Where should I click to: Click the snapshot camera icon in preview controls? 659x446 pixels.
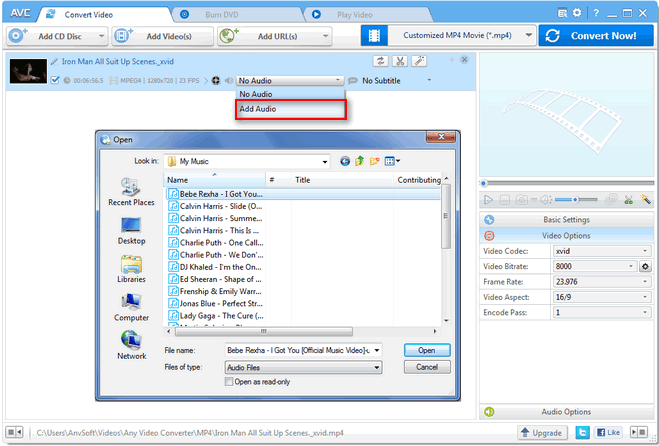521,200
